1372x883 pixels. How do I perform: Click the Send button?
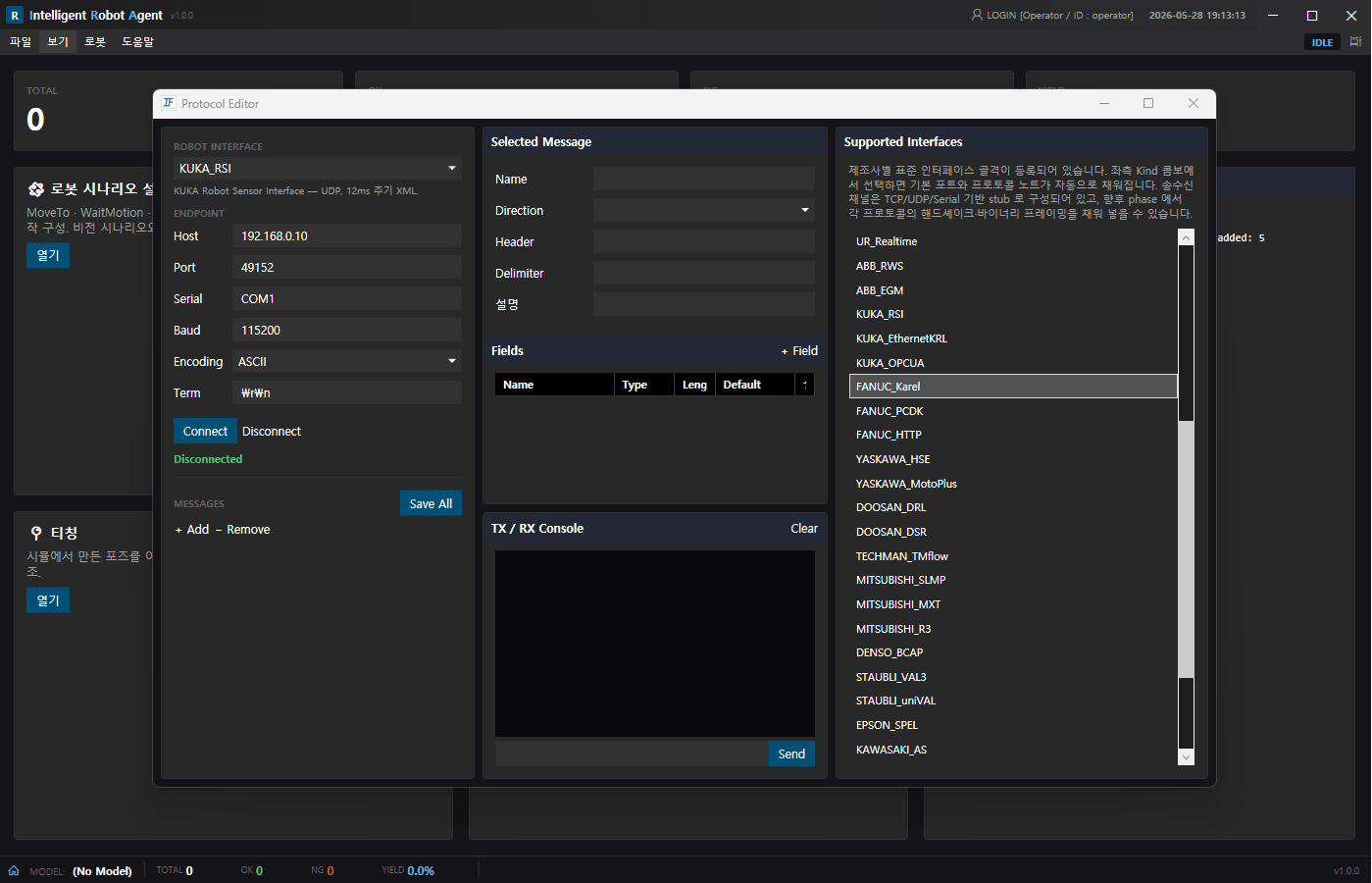tap(791, 753)
